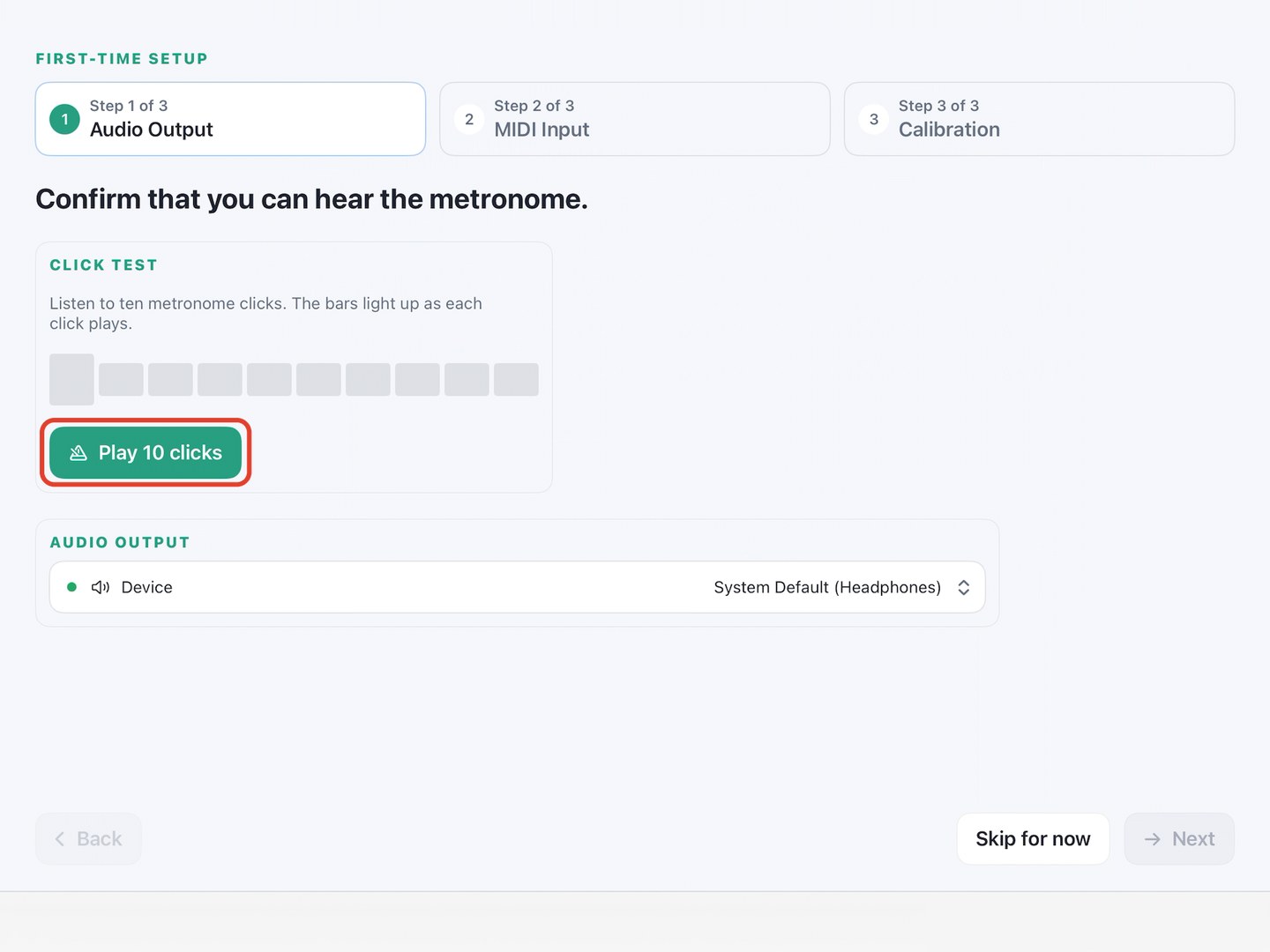Click the AUDIO OUTPUT section heading

[x=120, y=542]
